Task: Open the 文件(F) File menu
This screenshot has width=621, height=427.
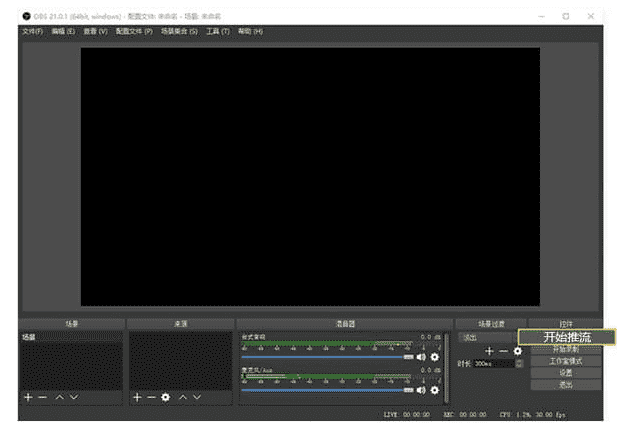Action: (32, 31)
